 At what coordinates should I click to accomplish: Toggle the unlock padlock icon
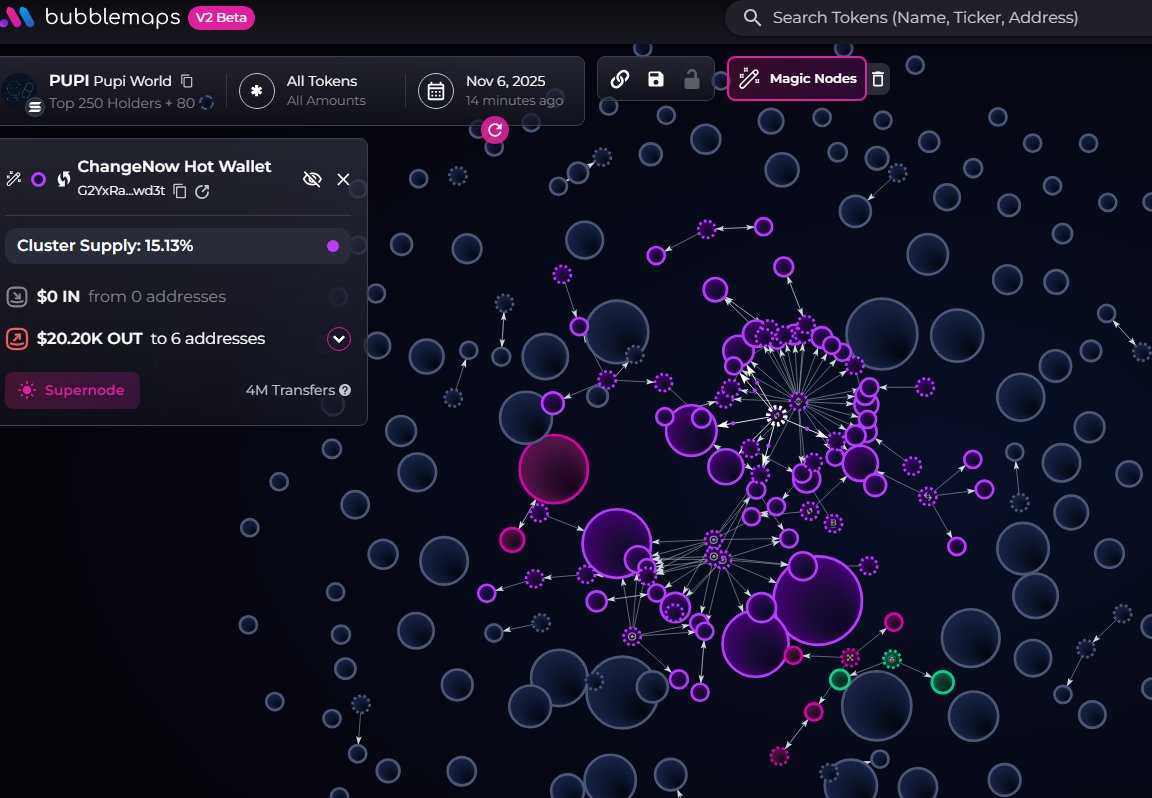(x=691, y=79)
